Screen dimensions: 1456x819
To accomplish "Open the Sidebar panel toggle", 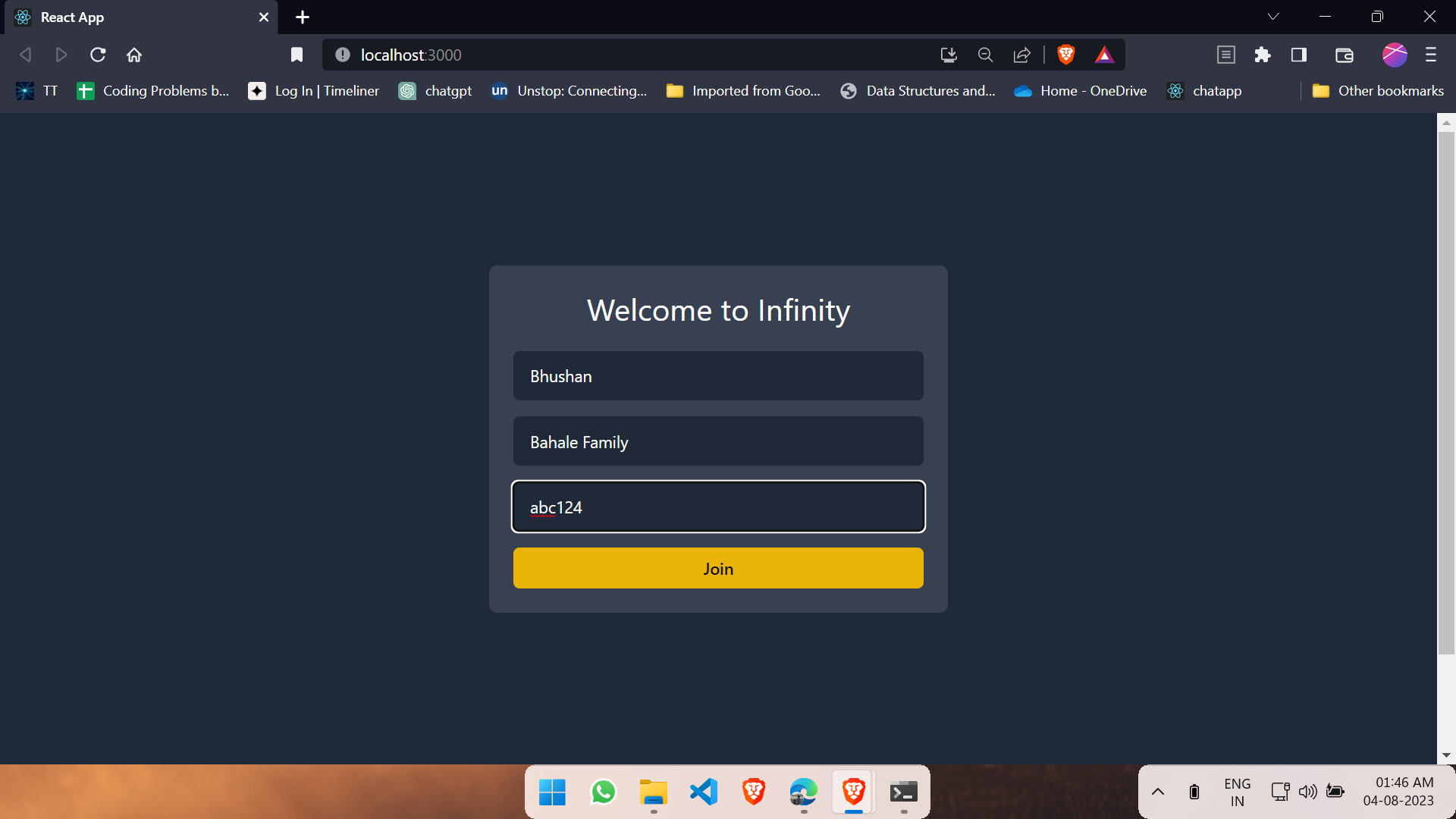I will coord(1298,55).
